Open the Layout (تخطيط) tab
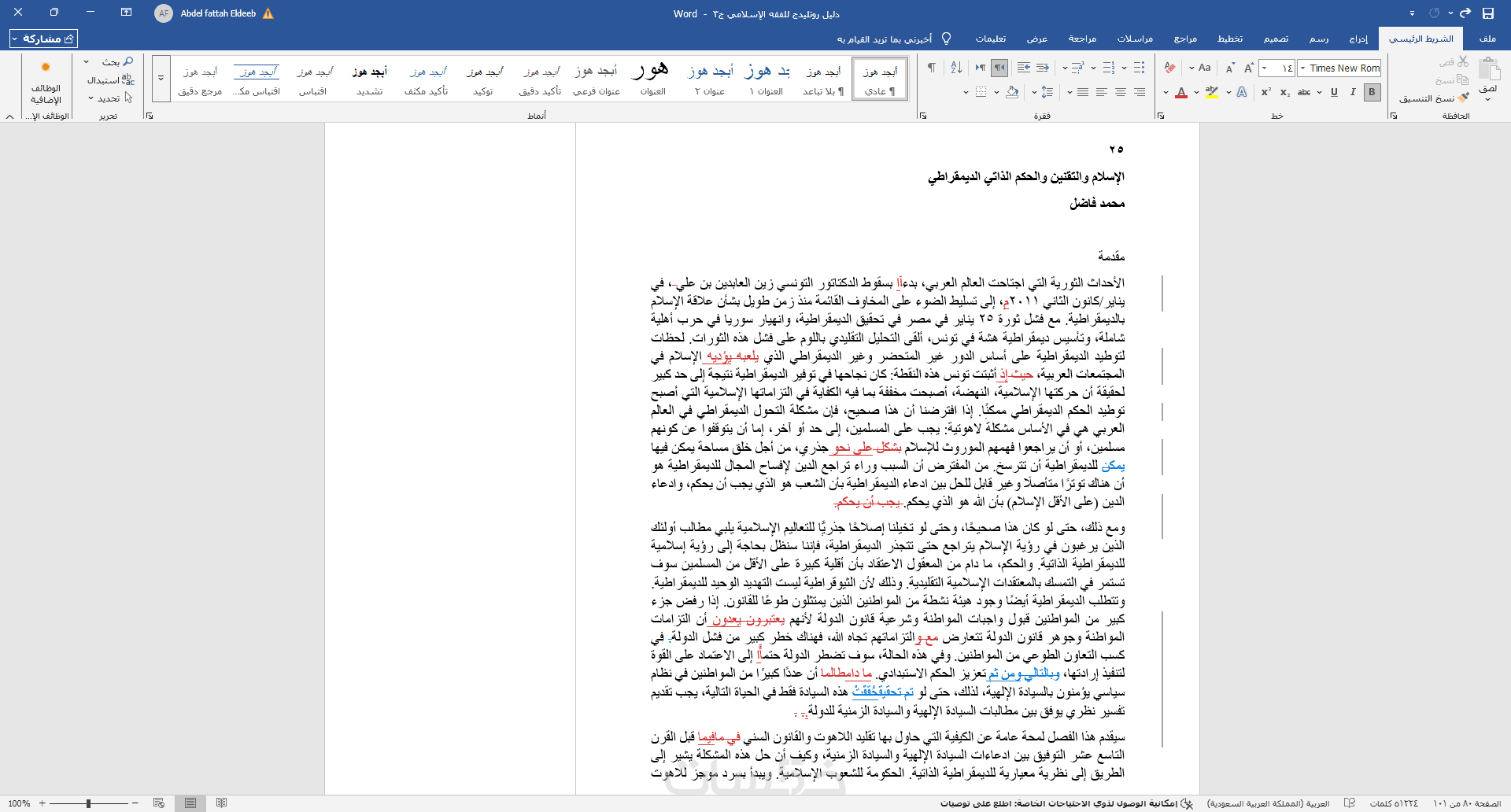The width and height of the screenshot is (1511, 812). [1230, 39]
